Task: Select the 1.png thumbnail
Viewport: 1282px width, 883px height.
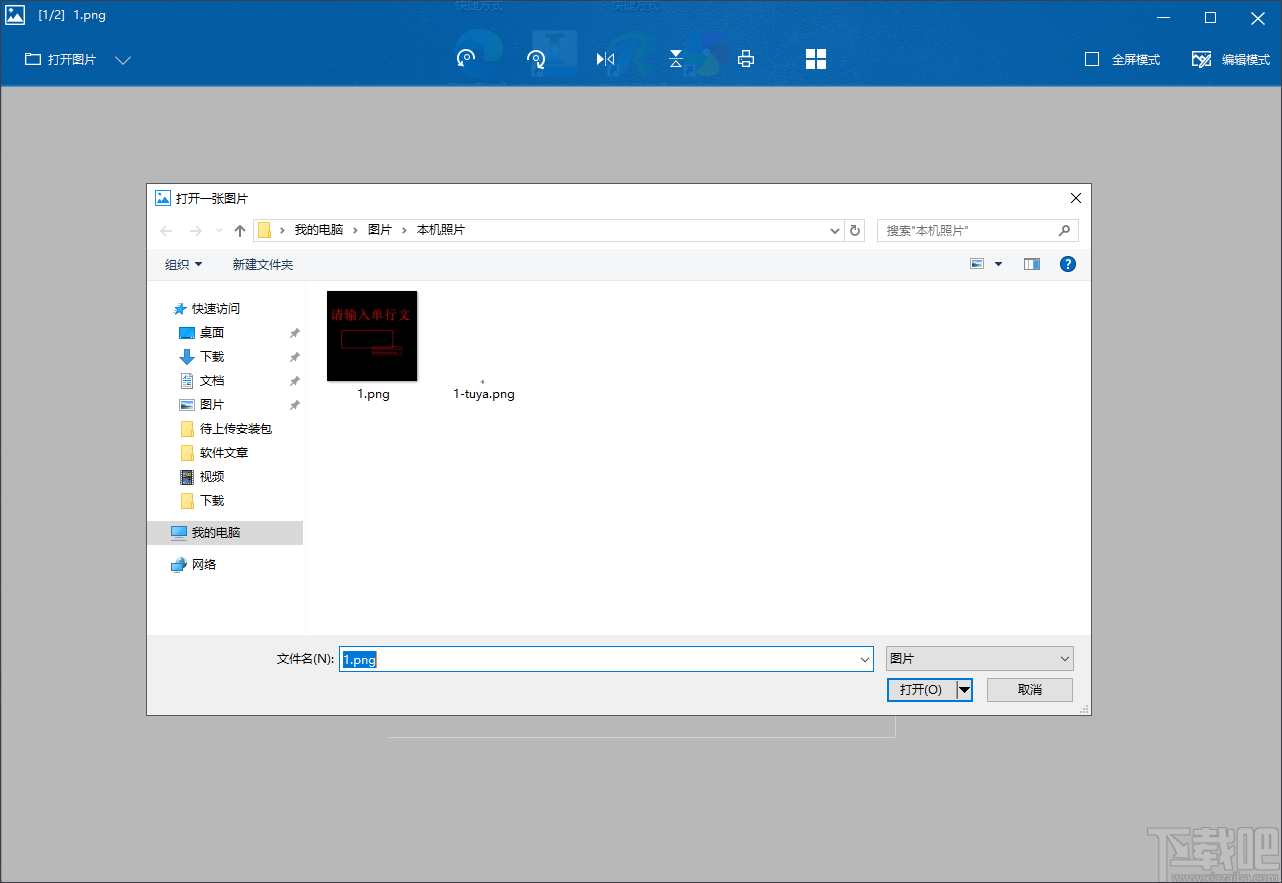Action: [x=372, y=336]
